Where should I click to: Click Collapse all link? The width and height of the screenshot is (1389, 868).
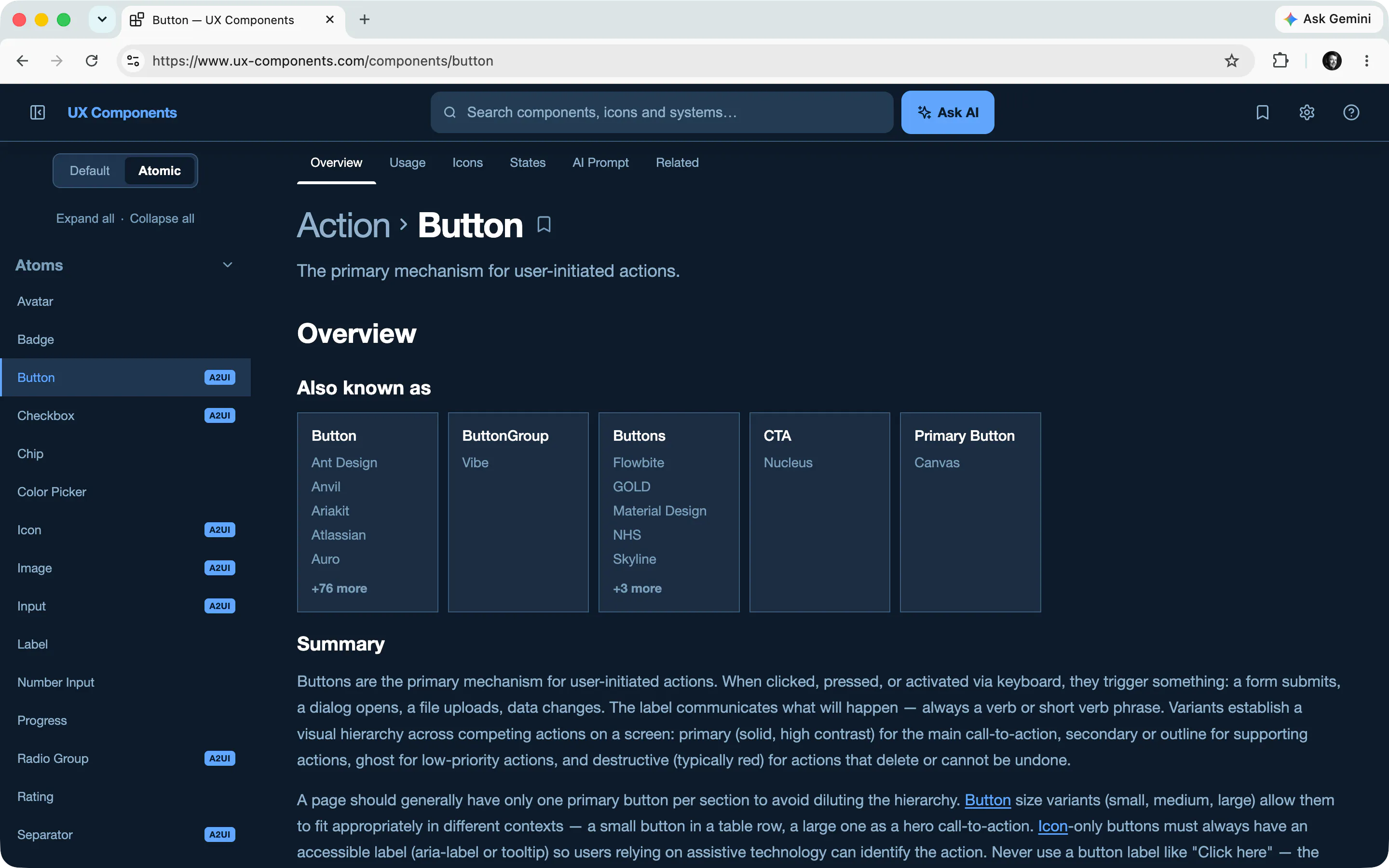[162, 219]
